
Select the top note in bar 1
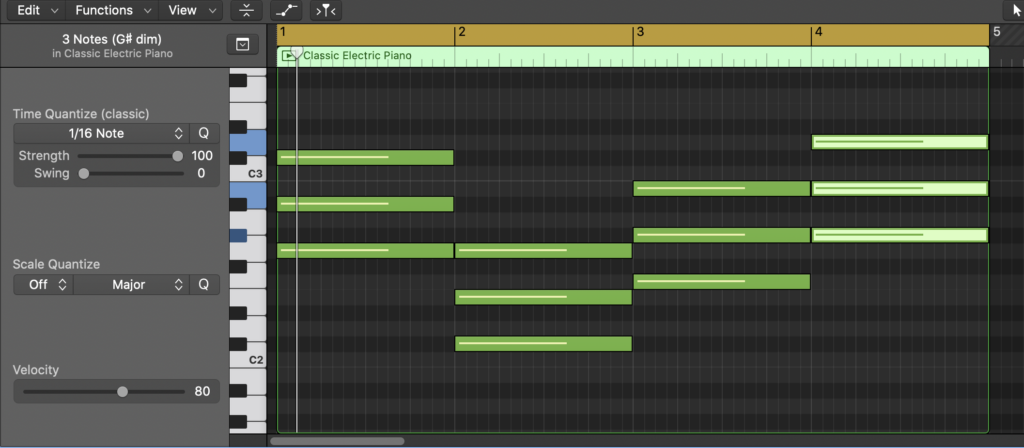365,157
